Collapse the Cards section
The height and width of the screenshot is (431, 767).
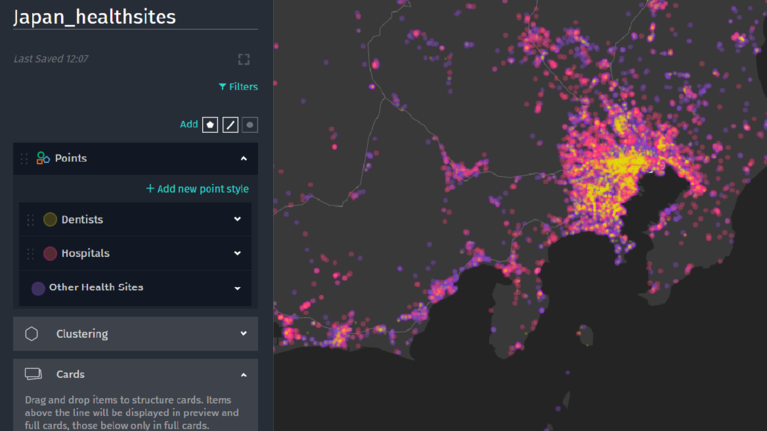click(x=244, y=375)
